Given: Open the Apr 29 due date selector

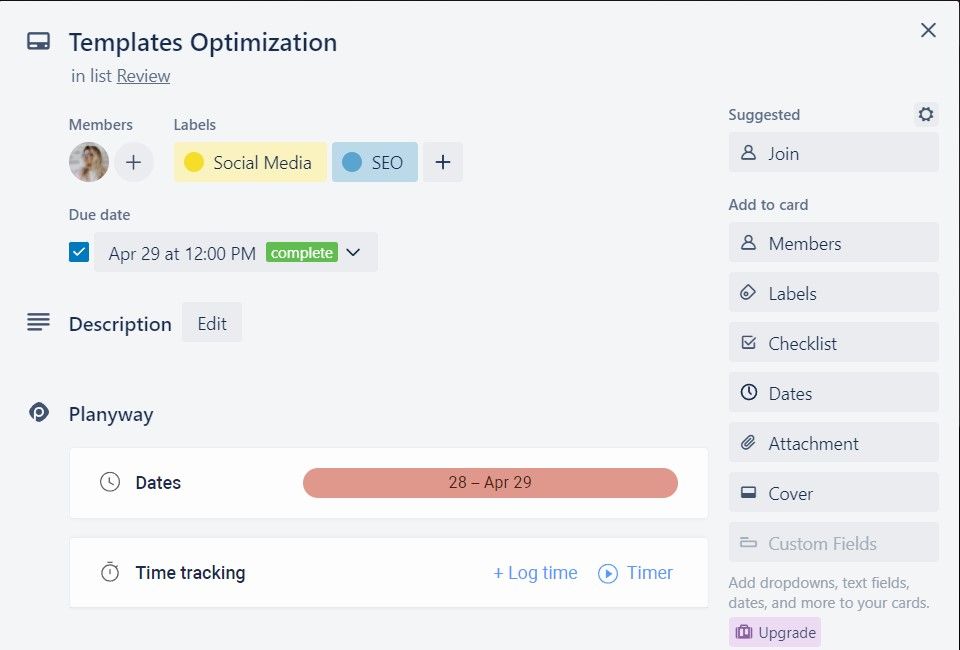Looking at the screenshot, I should tap(182, 253).
